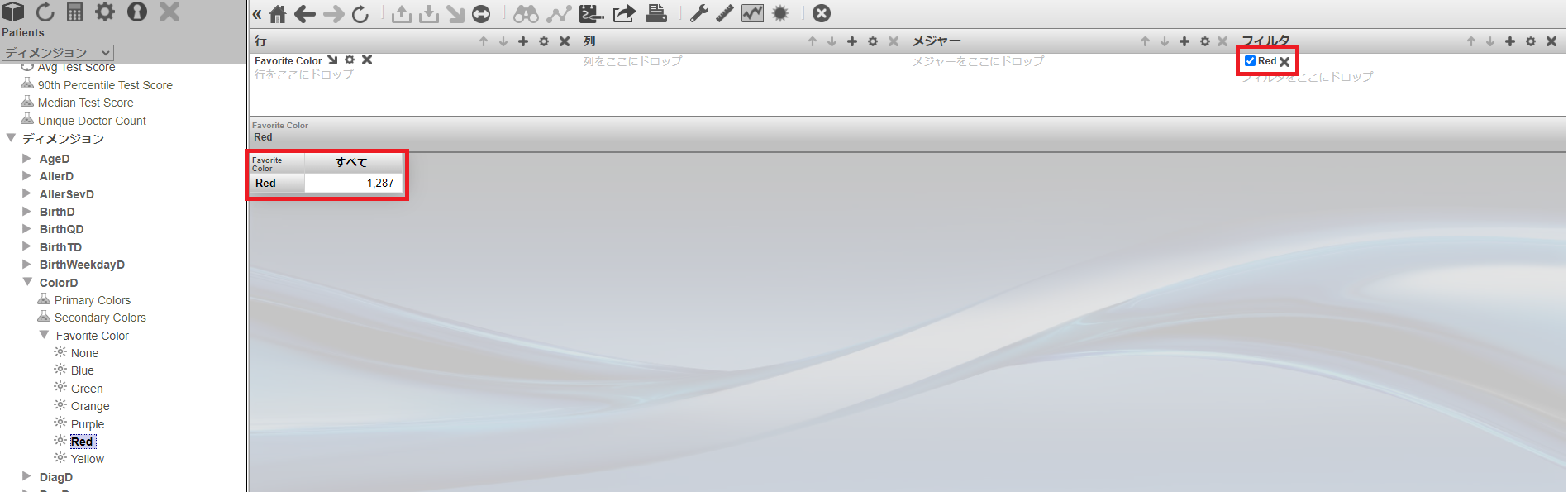This screenshot has height=492, width=1568.
Task: Uncheck the Red filter checkbox
Action: click(x=1250, y=61)
